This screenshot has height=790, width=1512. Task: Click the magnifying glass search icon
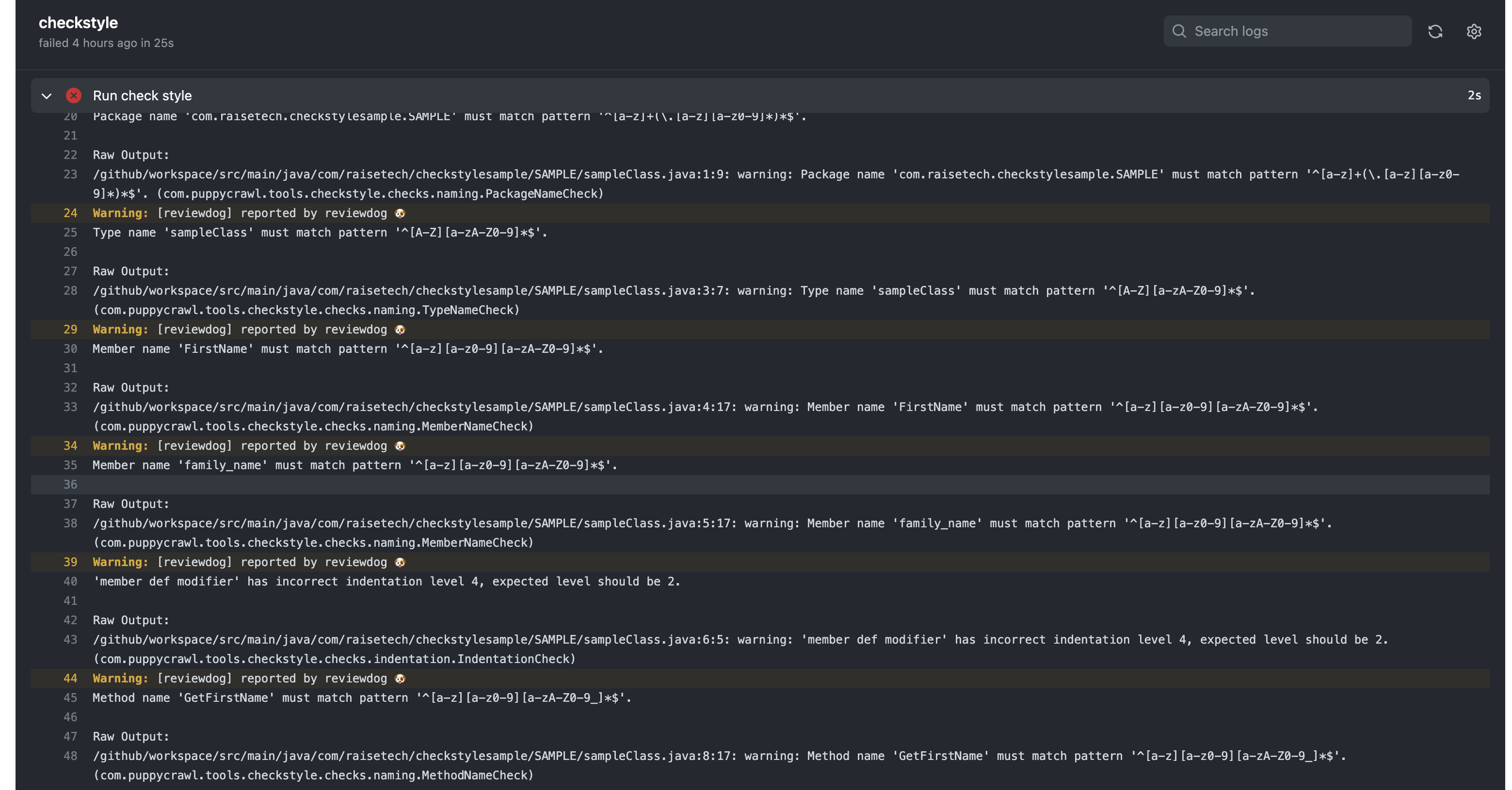point(1180,31)
